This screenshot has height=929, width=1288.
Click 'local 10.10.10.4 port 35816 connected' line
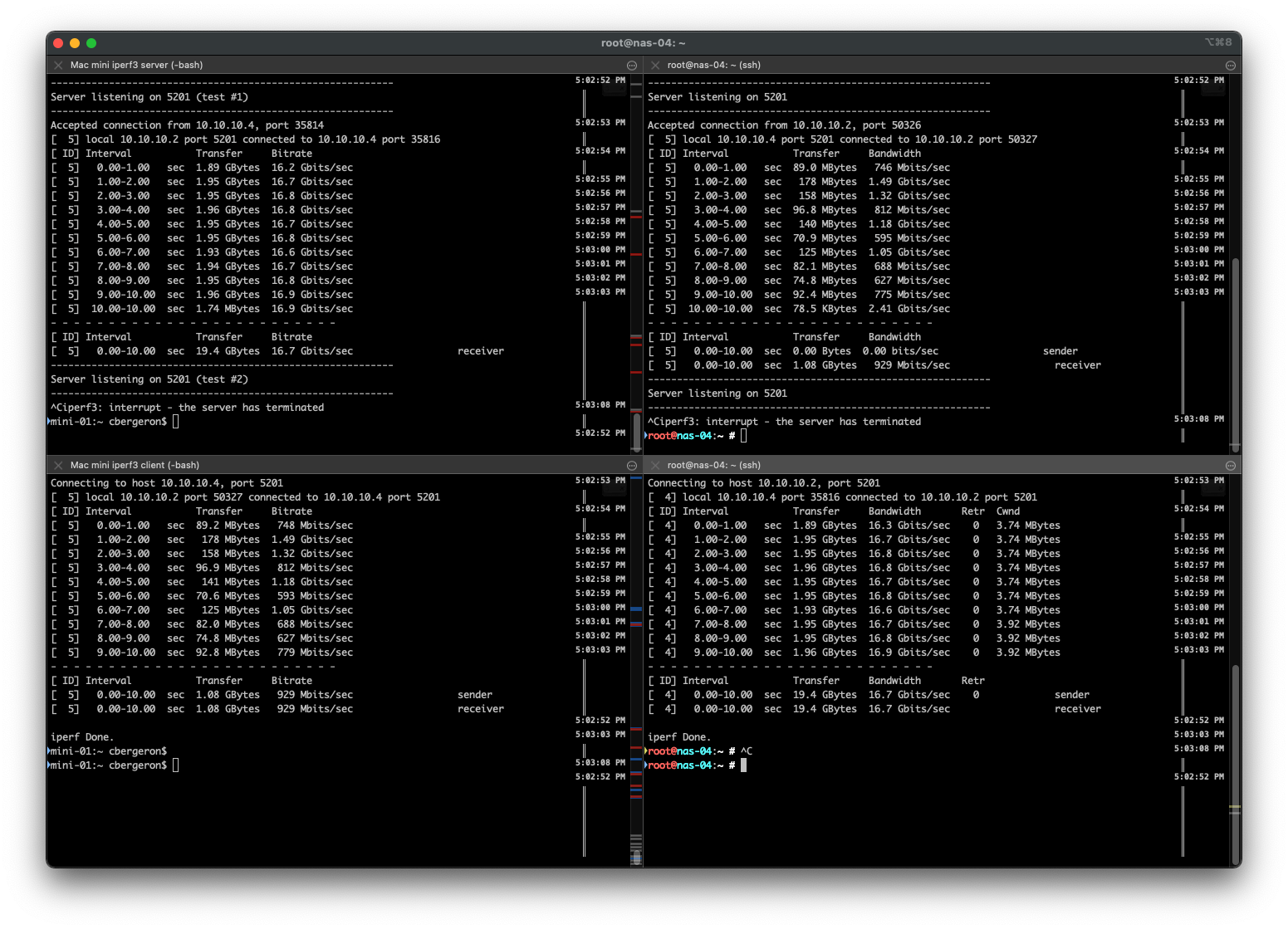click(843, 497)
